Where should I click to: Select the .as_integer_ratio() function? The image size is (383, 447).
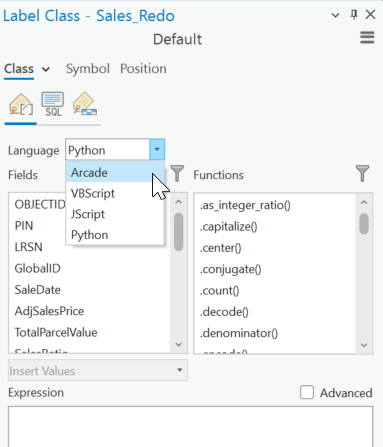pos(245,205)
